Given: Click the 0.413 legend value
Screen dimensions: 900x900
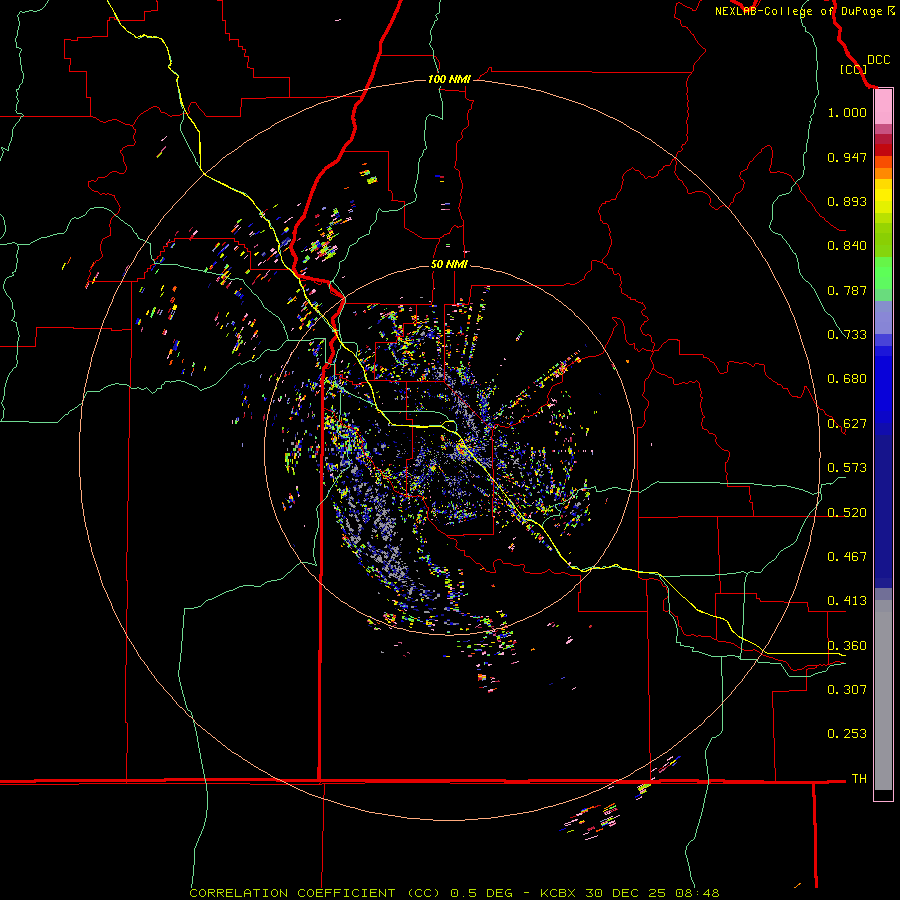Looking at the screenshot, I should tap(847, 601).
